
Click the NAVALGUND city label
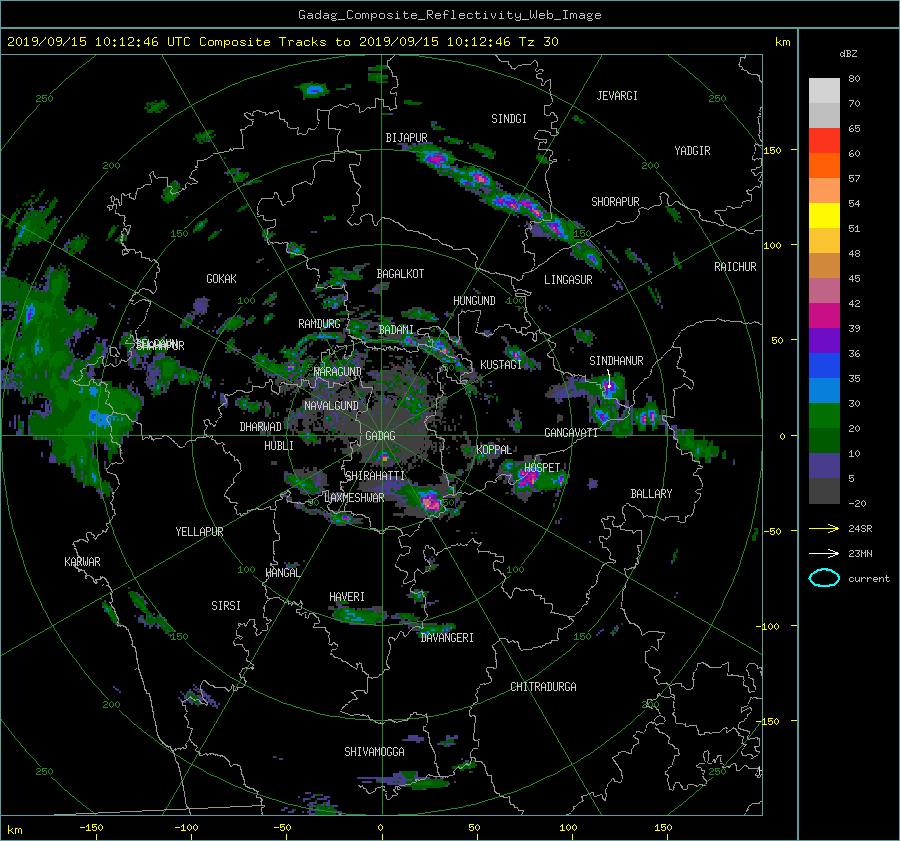click(x=331, y=406)
